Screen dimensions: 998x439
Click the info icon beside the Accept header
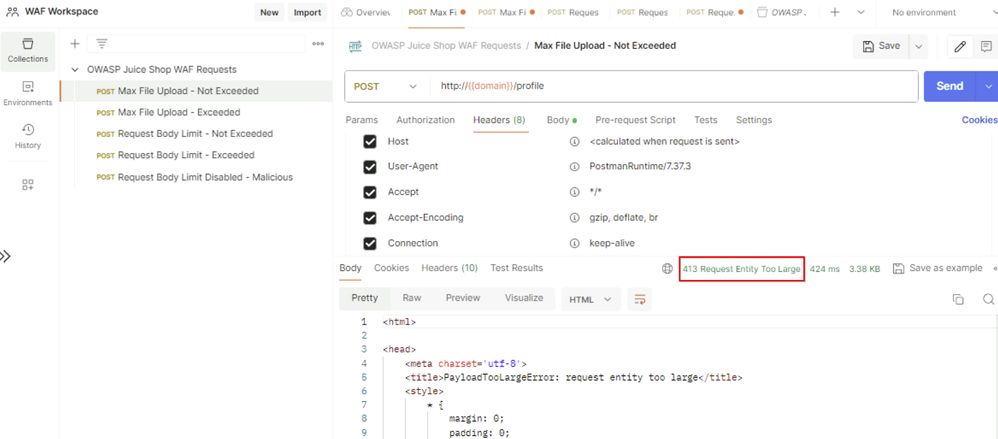tap(575, 192)
